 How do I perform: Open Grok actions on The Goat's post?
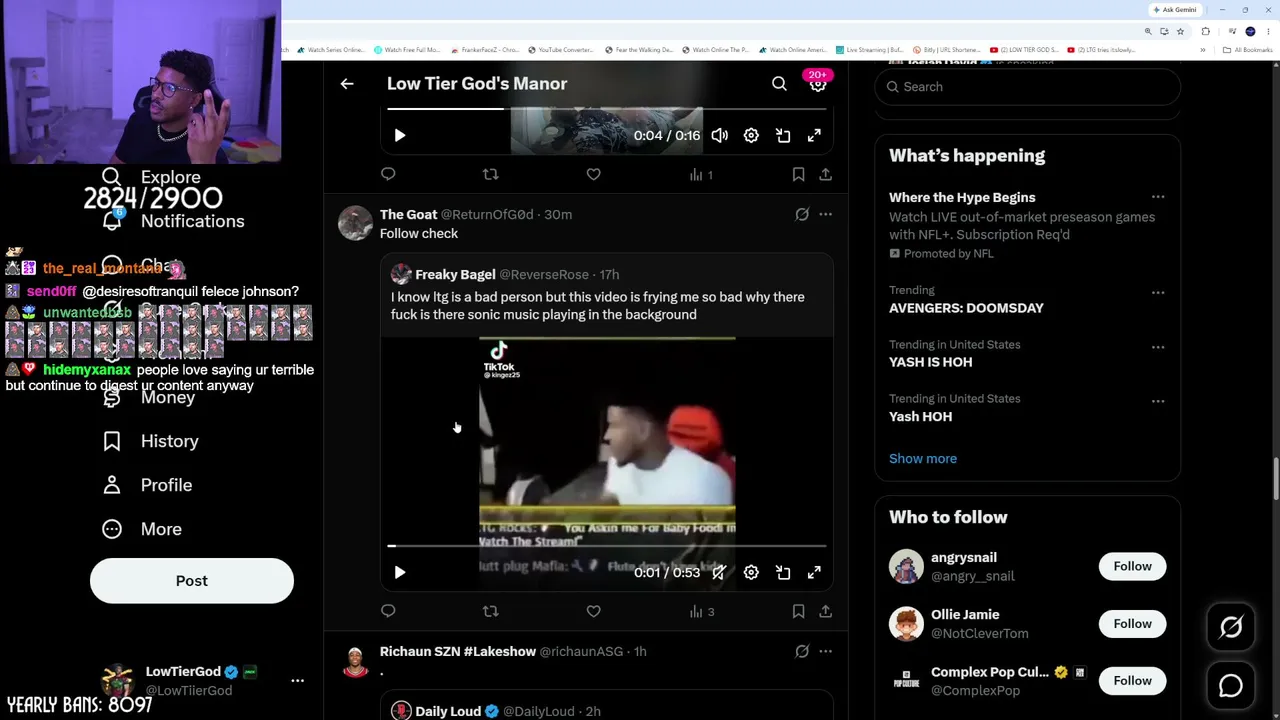coord(802,214)
